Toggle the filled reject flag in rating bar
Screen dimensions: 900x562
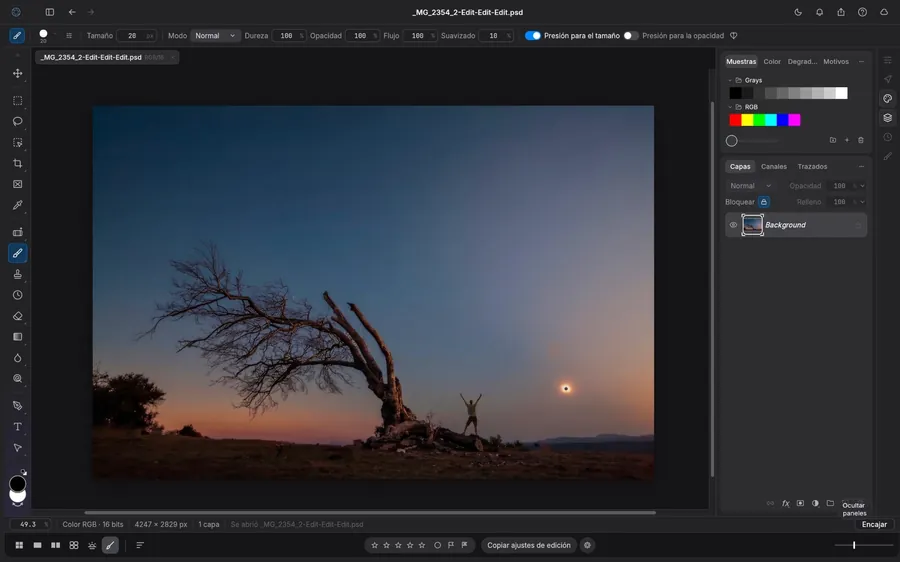point(464,545)
